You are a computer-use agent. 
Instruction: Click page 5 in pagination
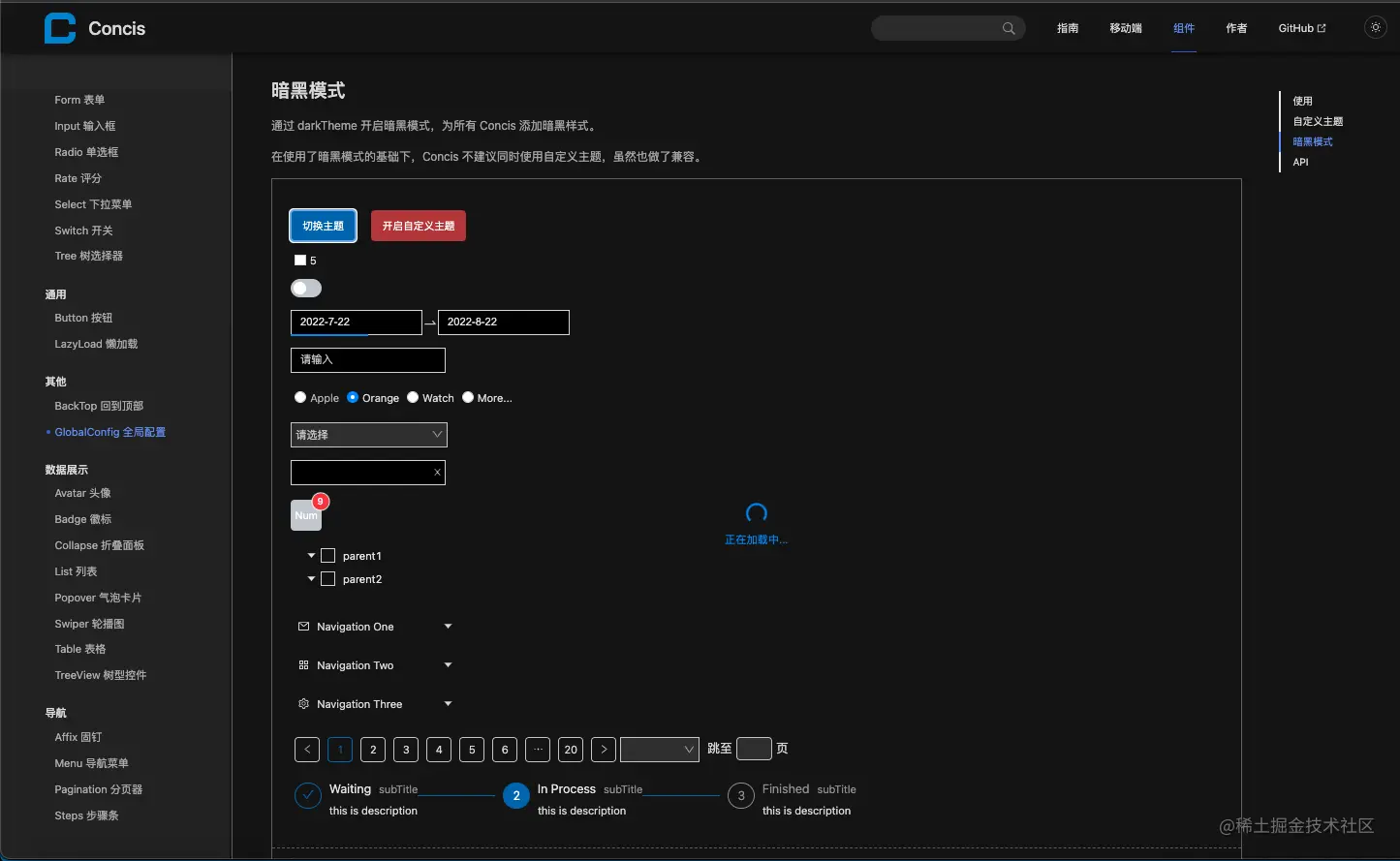[x=472, y=750]
